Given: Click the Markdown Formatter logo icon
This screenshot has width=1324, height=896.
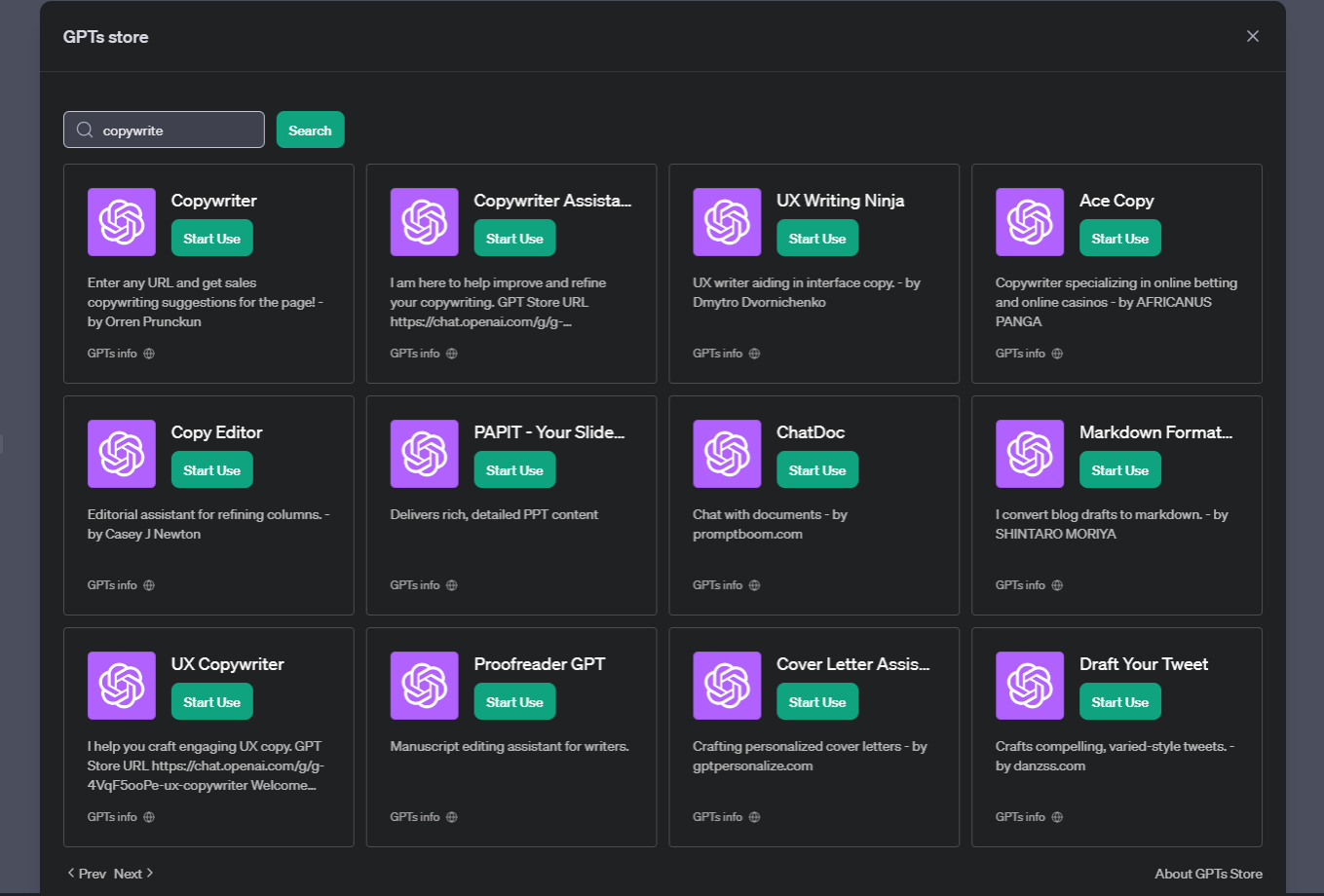Looking at the screenshot, I should click(1030, 454).
